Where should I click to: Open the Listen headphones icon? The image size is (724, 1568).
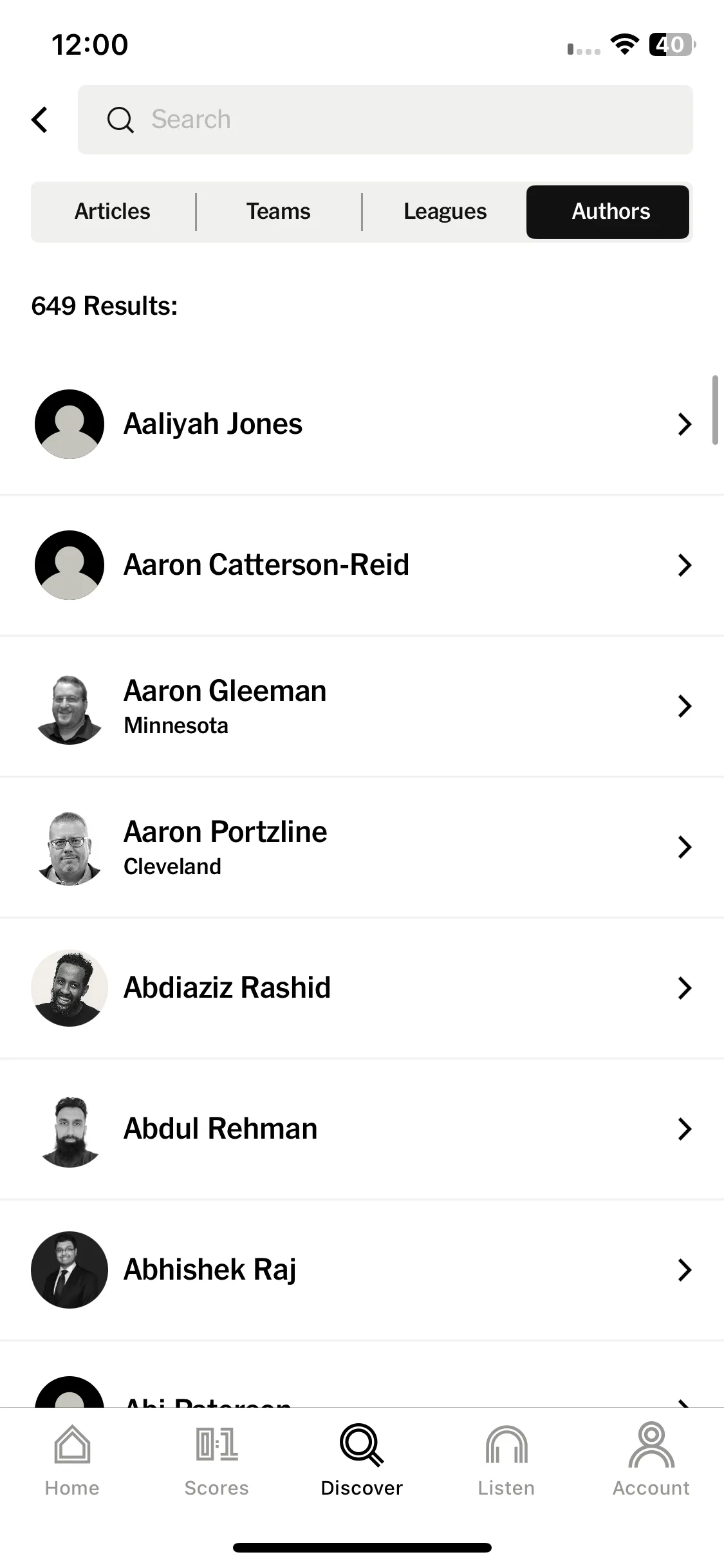tap(506, 1444)
